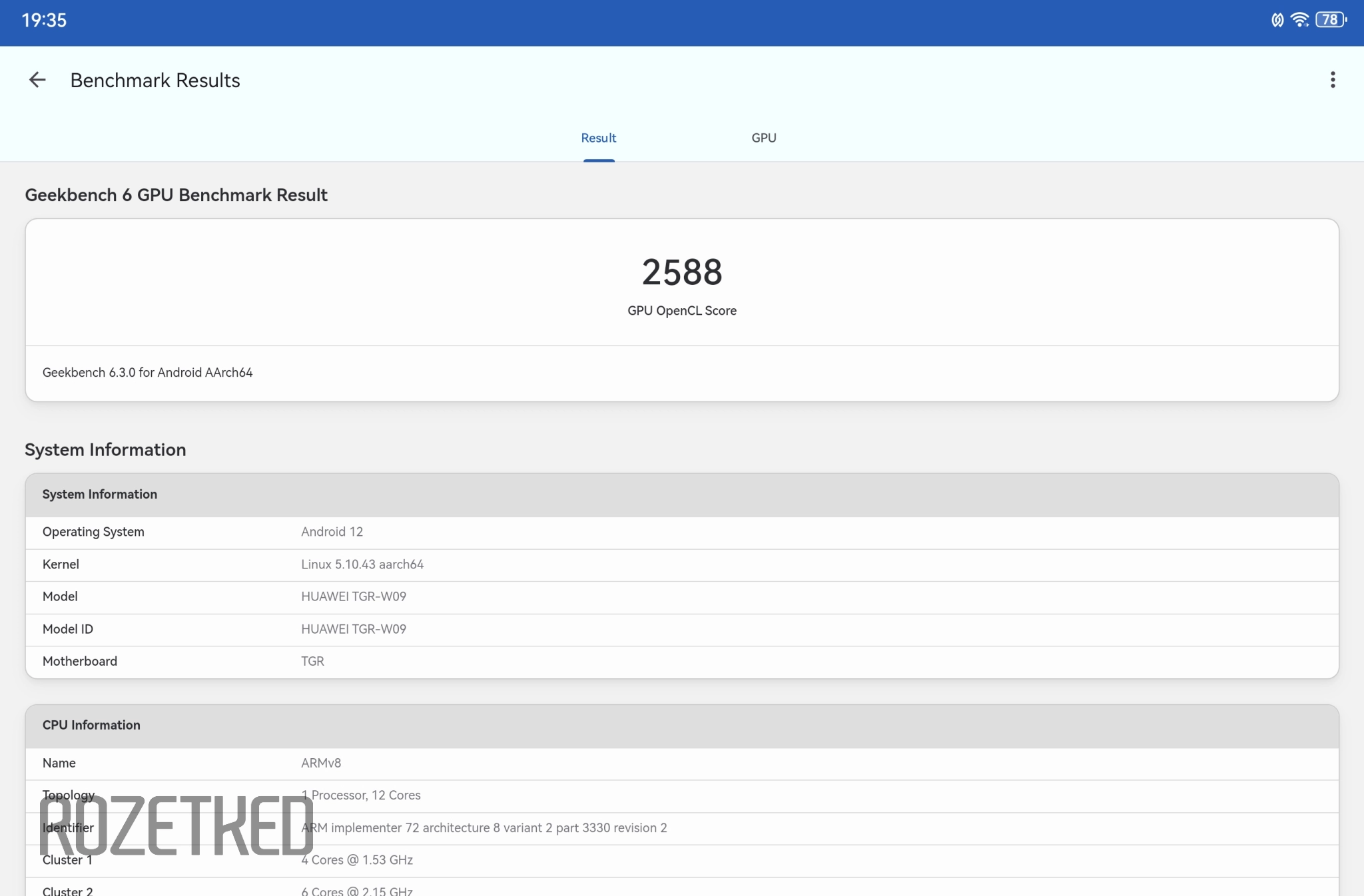Tap the back arrow icon
The image size is (1364, 896).
37,80
